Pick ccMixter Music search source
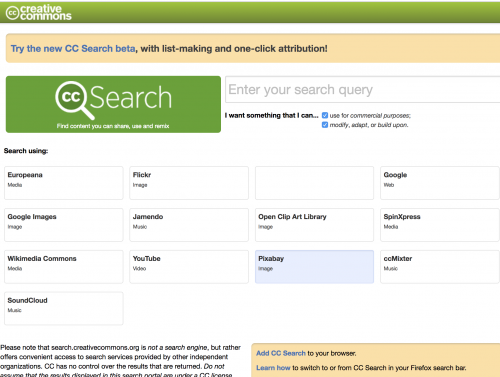The width and height of the screenshot is (500, 377). click(440, 267)
